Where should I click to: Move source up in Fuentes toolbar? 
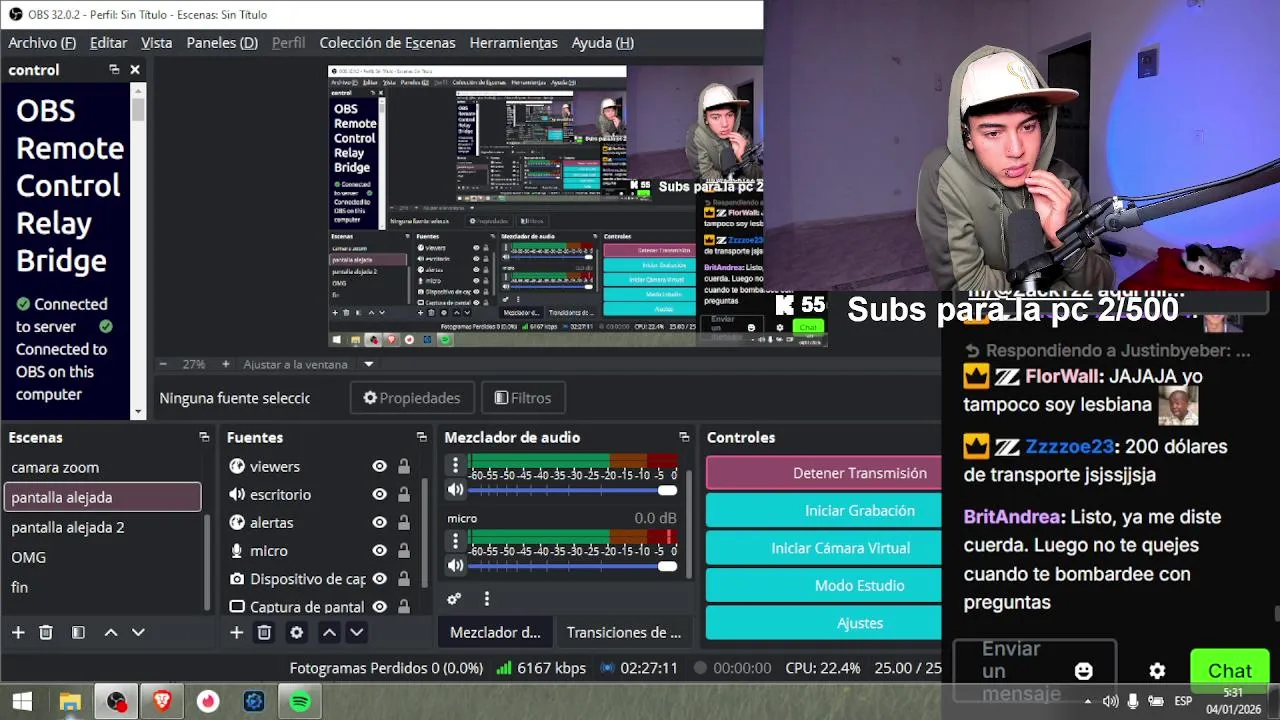(x=329, y=632)
